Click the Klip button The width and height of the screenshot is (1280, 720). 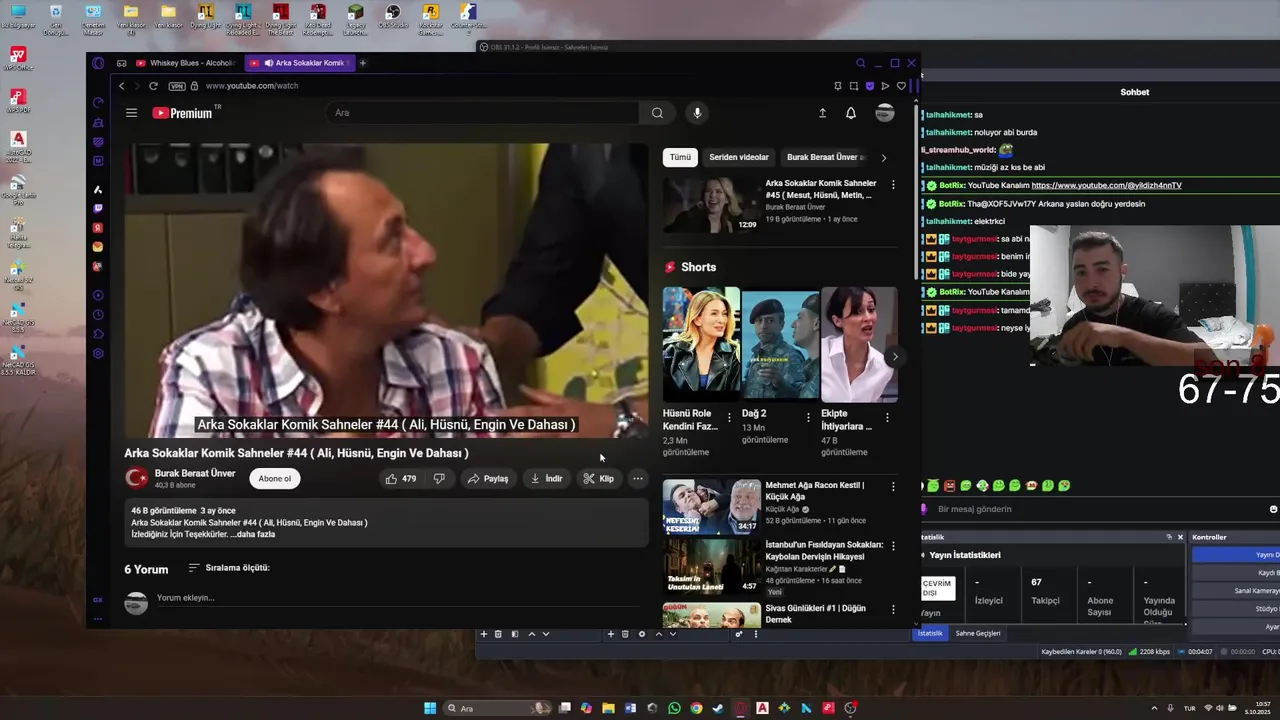pos(599,479)
